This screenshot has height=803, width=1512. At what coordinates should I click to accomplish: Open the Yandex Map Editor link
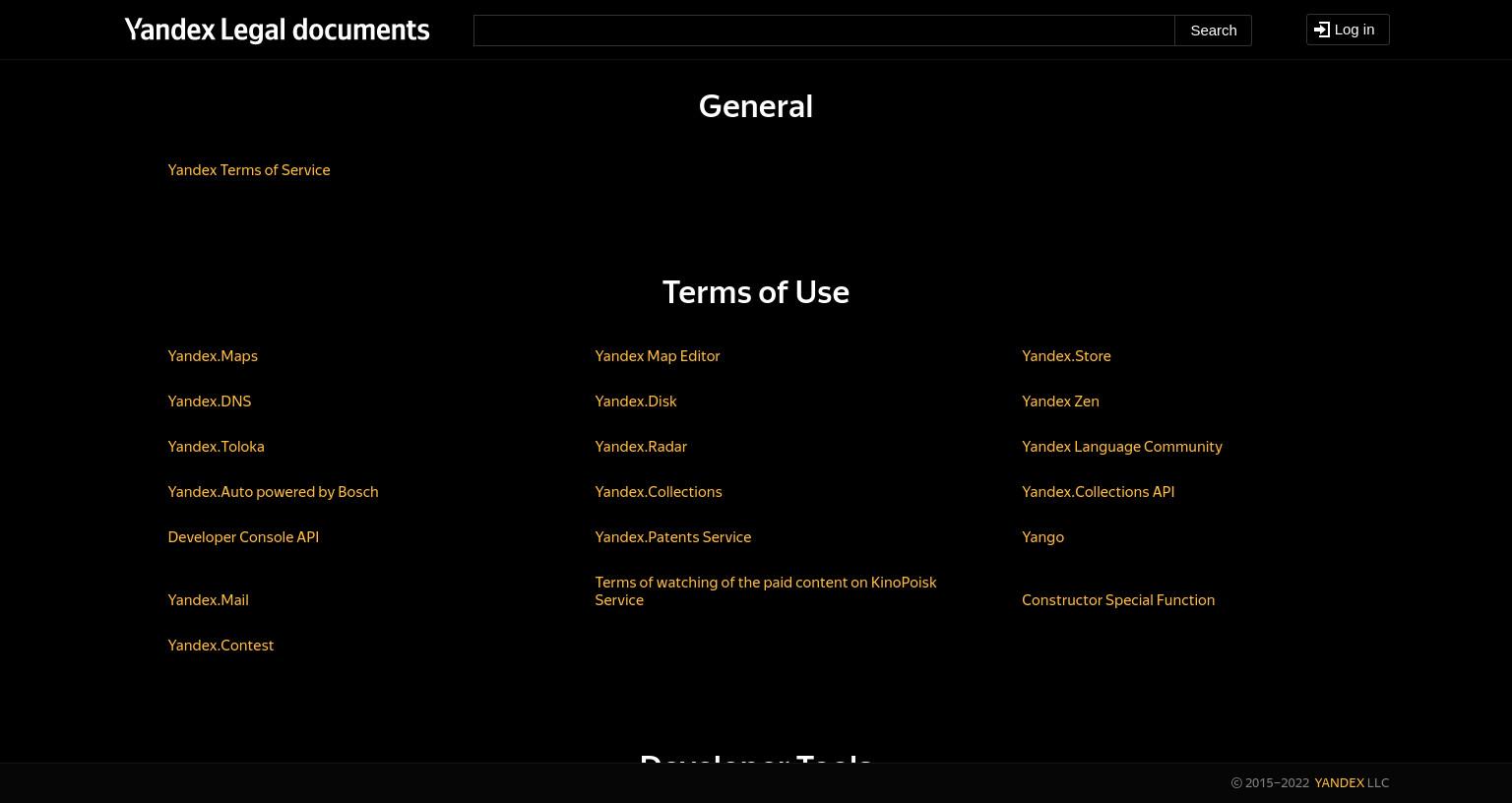658,356
